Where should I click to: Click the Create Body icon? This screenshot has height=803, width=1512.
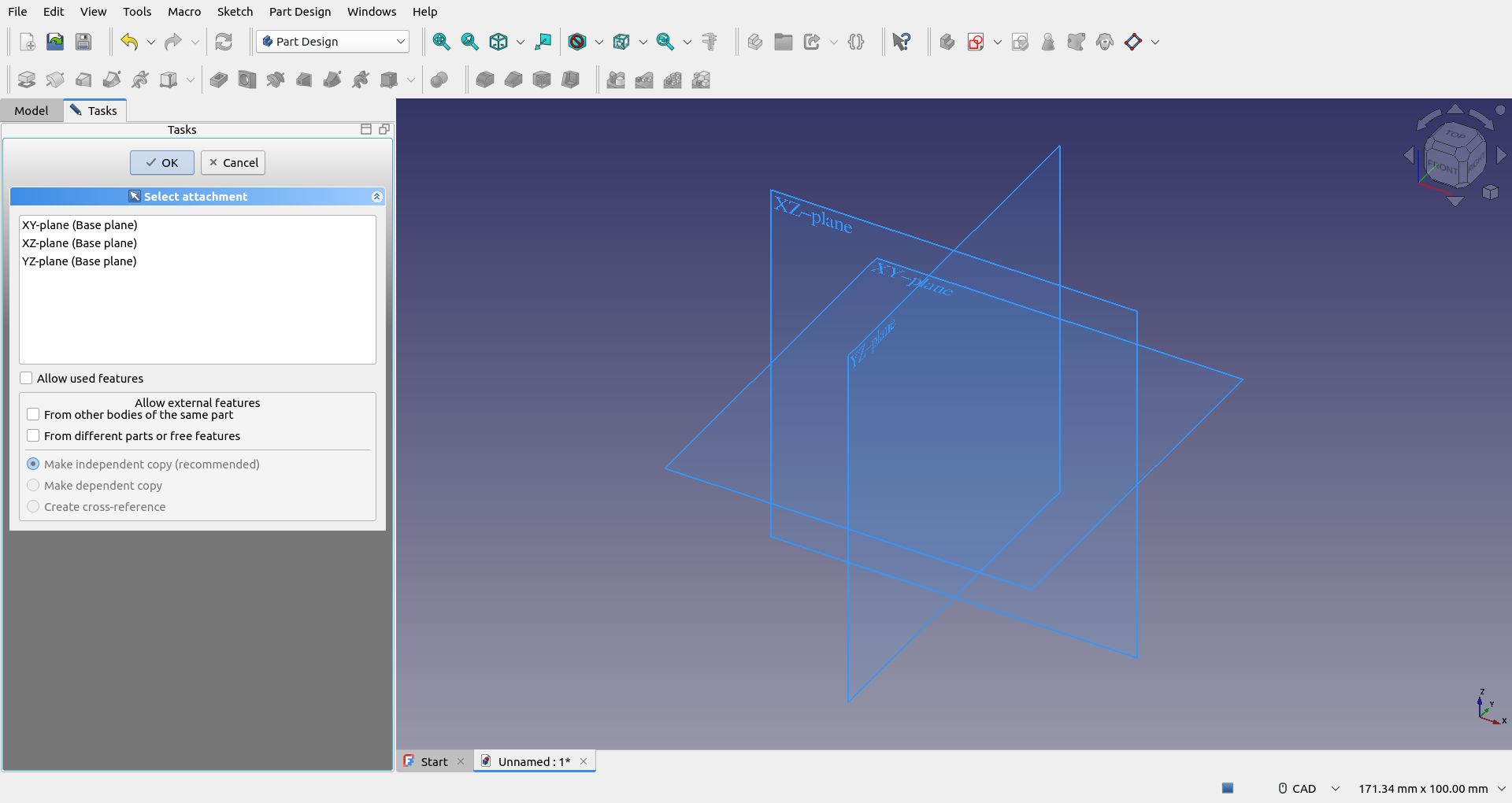(947, 42)
